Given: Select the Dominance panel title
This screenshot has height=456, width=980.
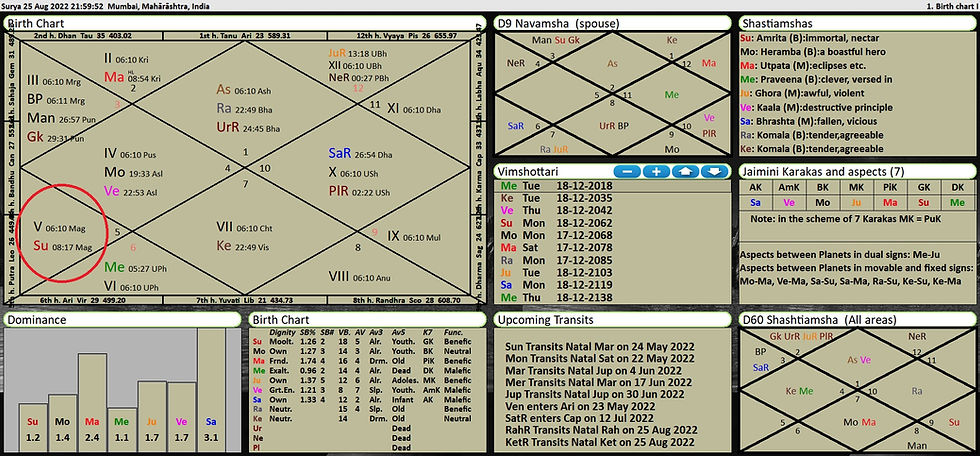Looking at the screenshot, I should coord(36,319).
